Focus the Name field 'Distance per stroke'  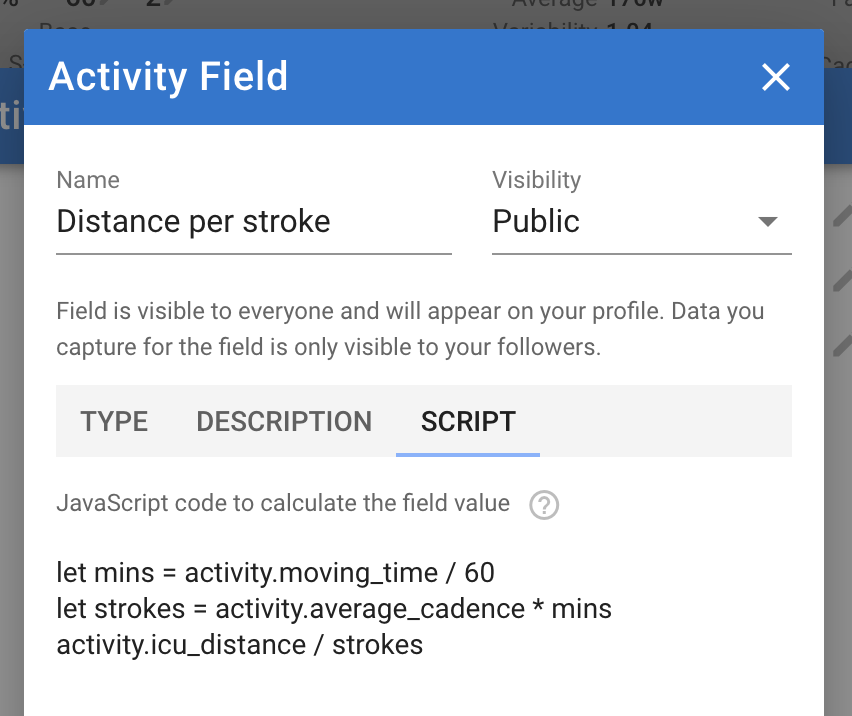[254, 222]
